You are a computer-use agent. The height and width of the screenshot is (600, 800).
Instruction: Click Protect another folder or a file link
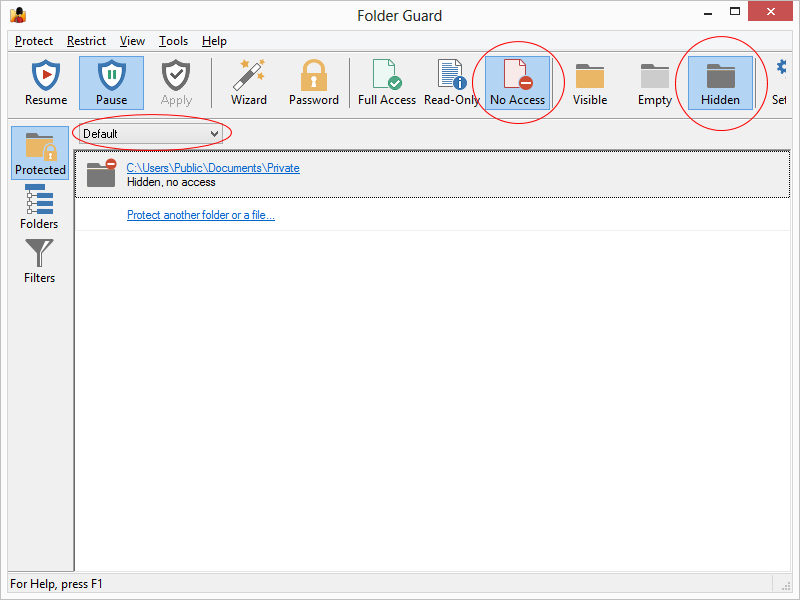tap(200, 215)
